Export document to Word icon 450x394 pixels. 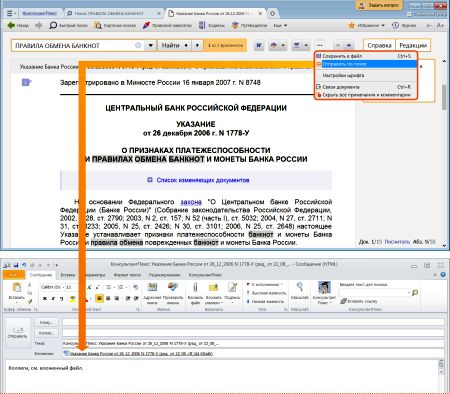click(259, 45)
